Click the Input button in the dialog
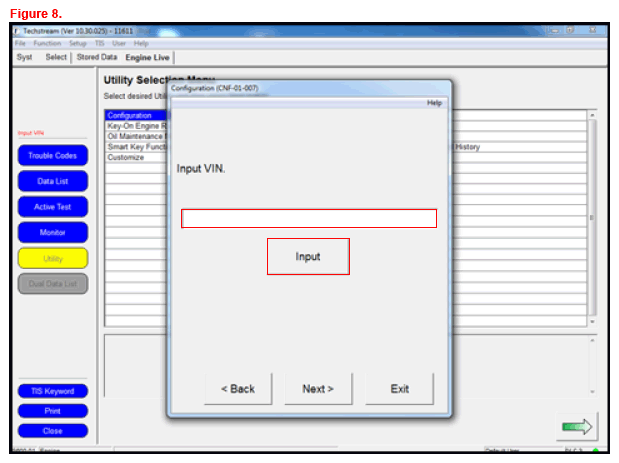The image size is (619, 463). tap(308, 256)
